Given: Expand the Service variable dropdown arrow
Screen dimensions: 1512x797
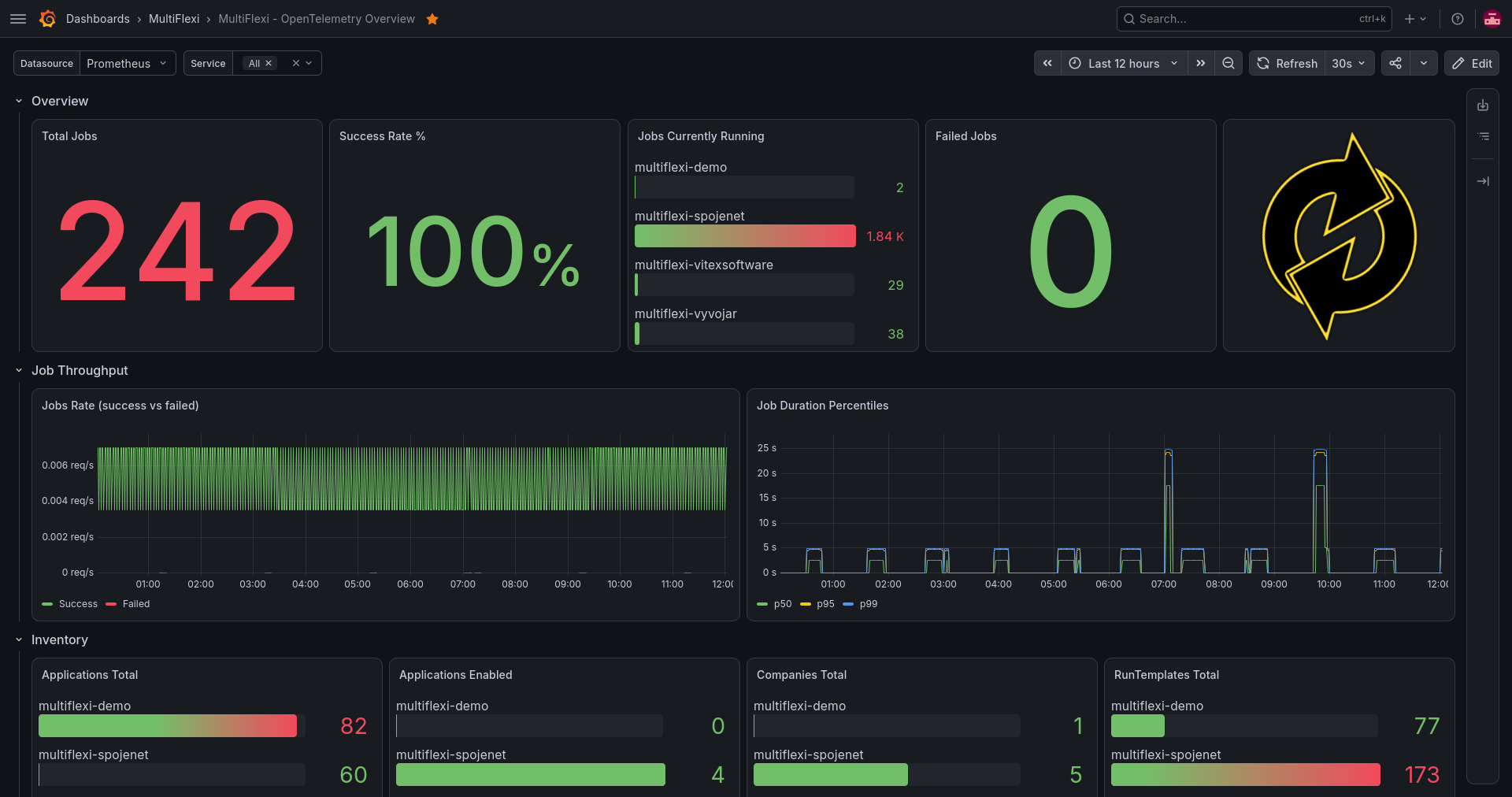Looking at the screenshot, I should (x=309, y=63).
